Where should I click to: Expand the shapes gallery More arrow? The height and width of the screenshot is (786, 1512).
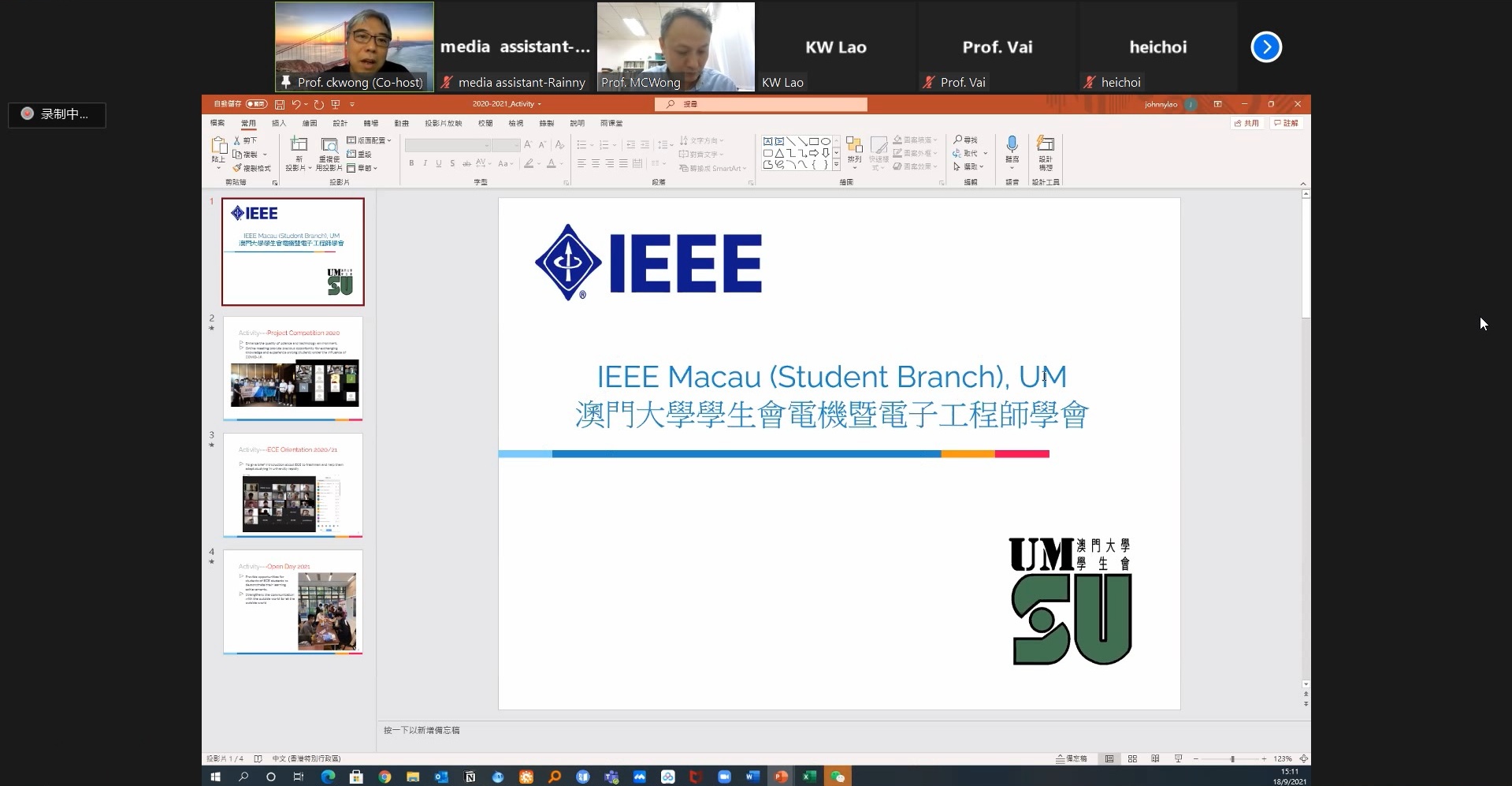point(836,166)
